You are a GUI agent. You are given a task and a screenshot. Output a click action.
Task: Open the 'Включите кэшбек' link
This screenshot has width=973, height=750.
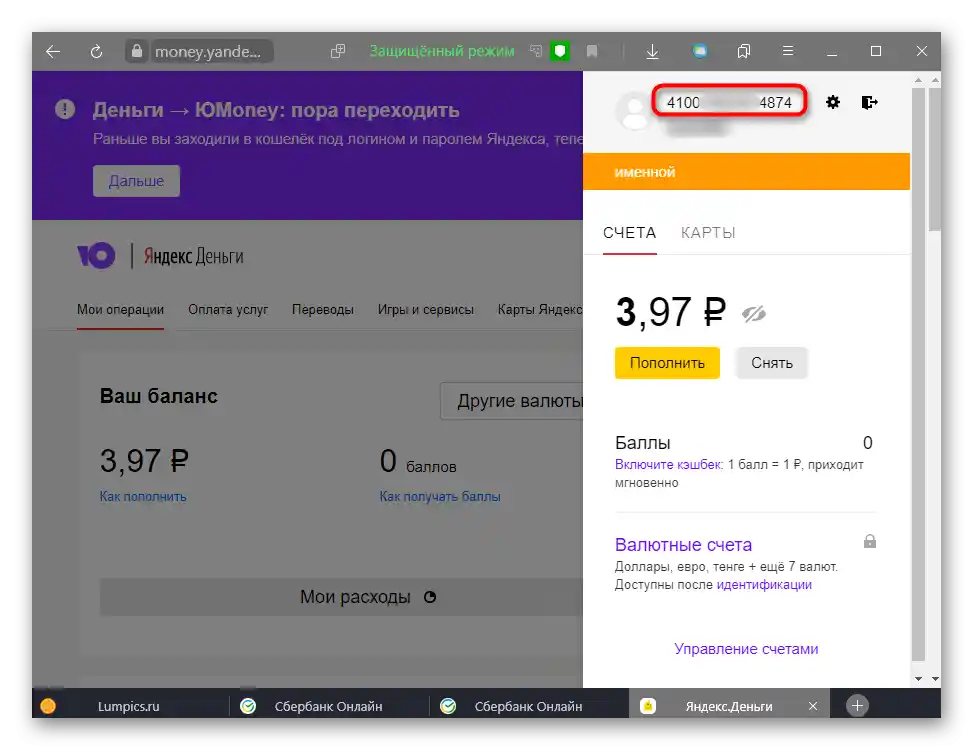[x=668, y=465]
